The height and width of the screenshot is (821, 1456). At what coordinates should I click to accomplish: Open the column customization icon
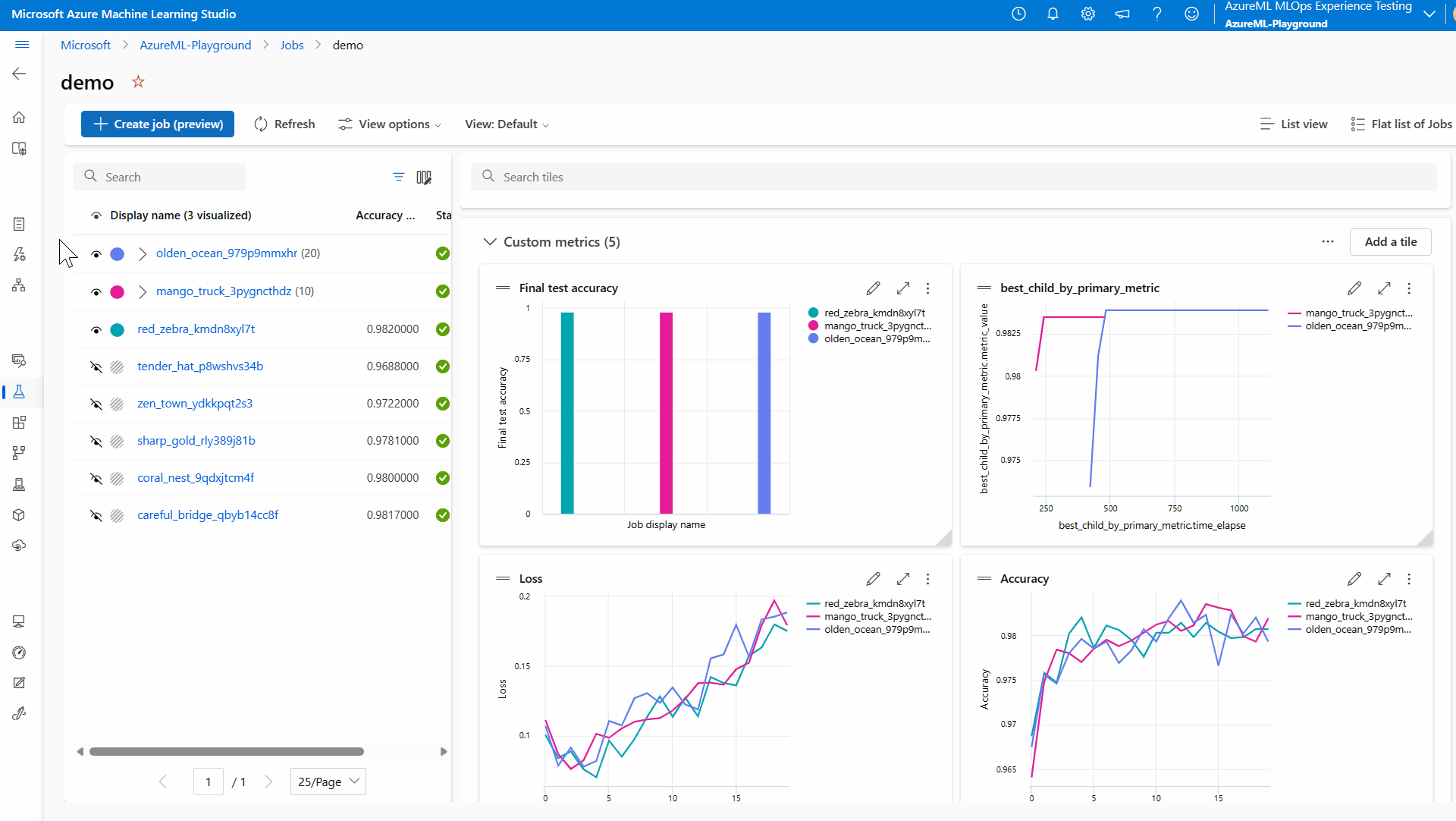pyautogui.click(x=424, y=177)
